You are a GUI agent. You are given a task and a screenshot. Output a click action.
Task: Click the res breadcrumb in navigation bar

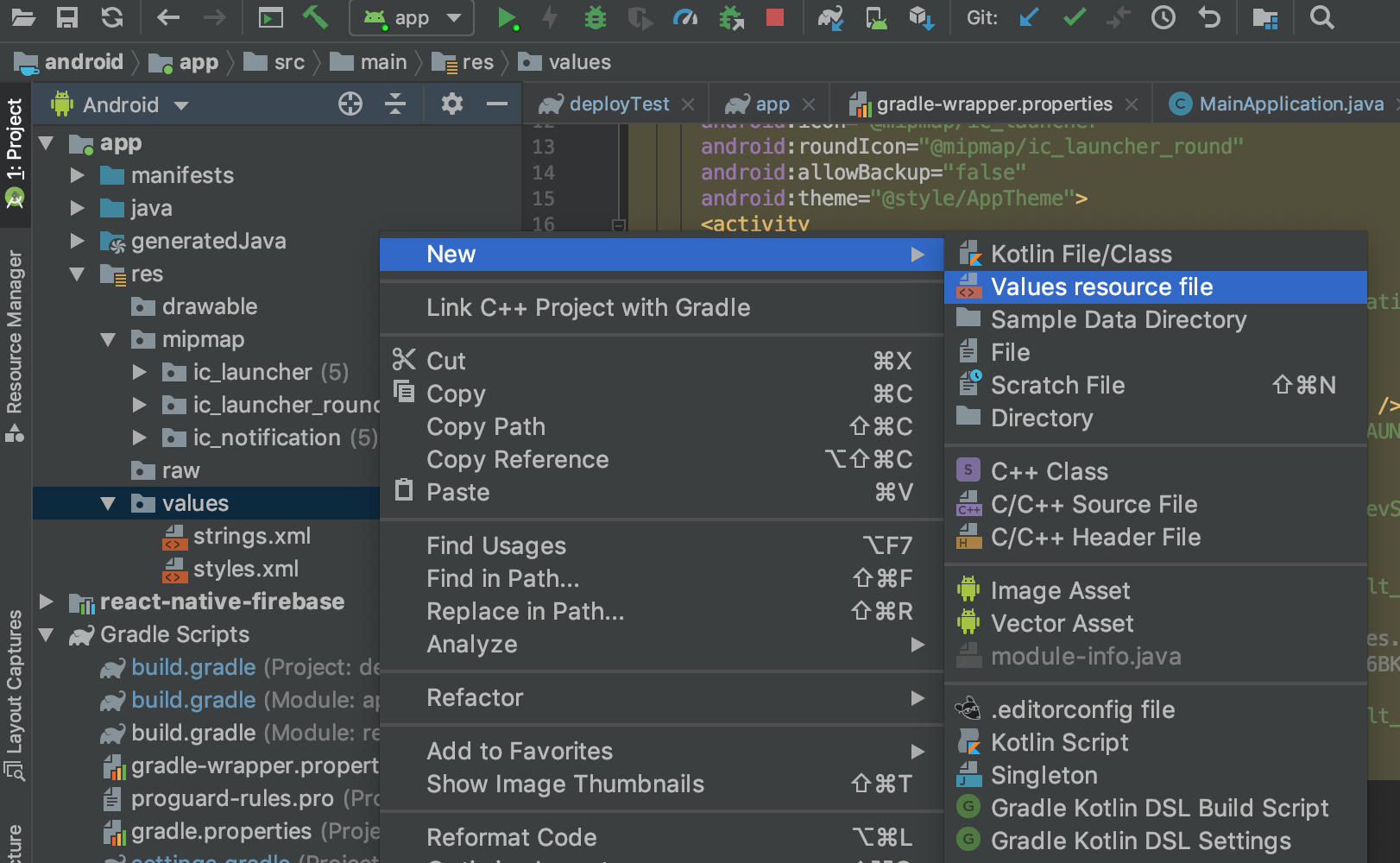463,62
